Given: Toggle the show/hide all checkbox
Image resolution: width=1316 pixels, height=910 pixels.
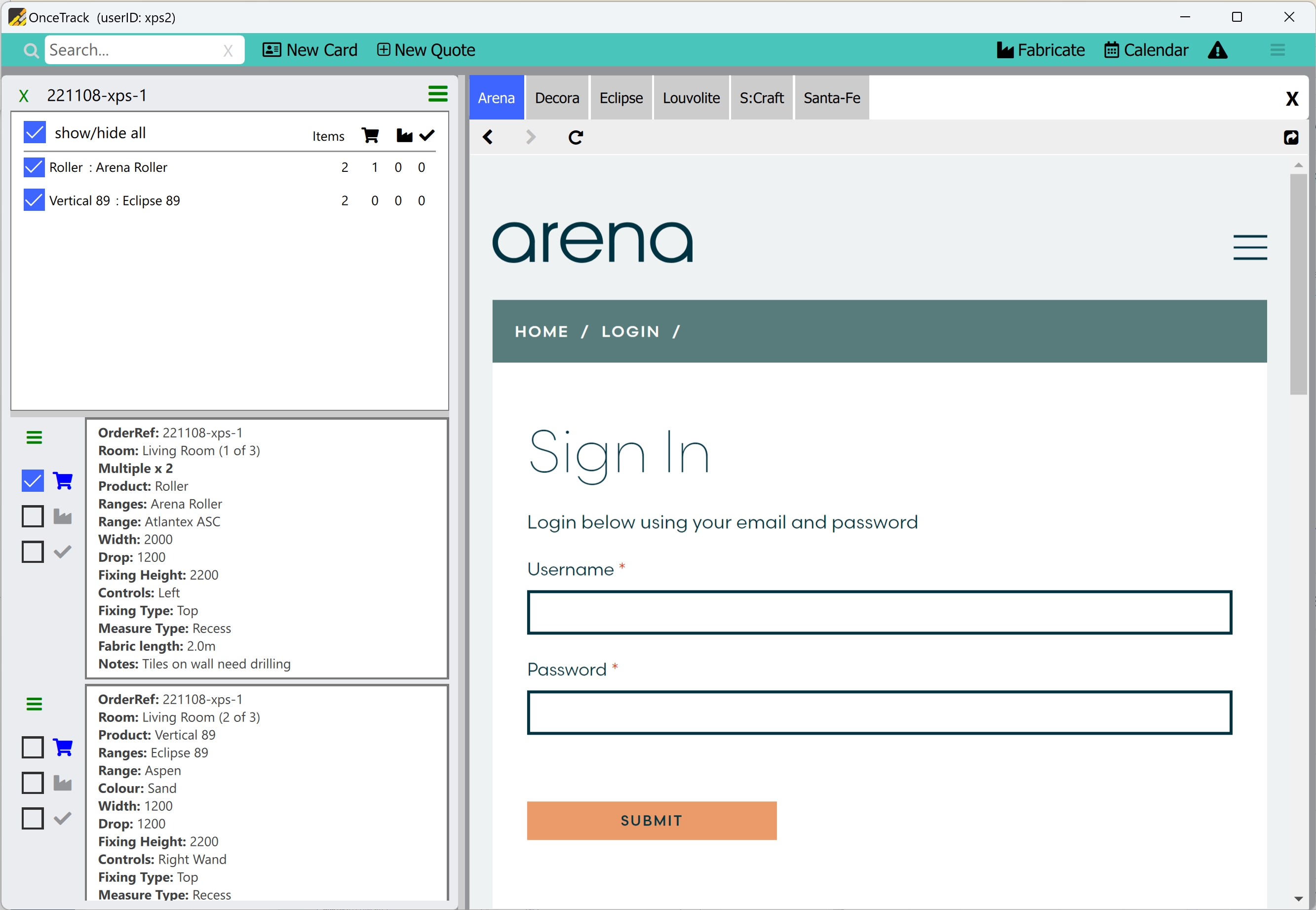Looking at the screenshot, I should (x=35, y=132).
